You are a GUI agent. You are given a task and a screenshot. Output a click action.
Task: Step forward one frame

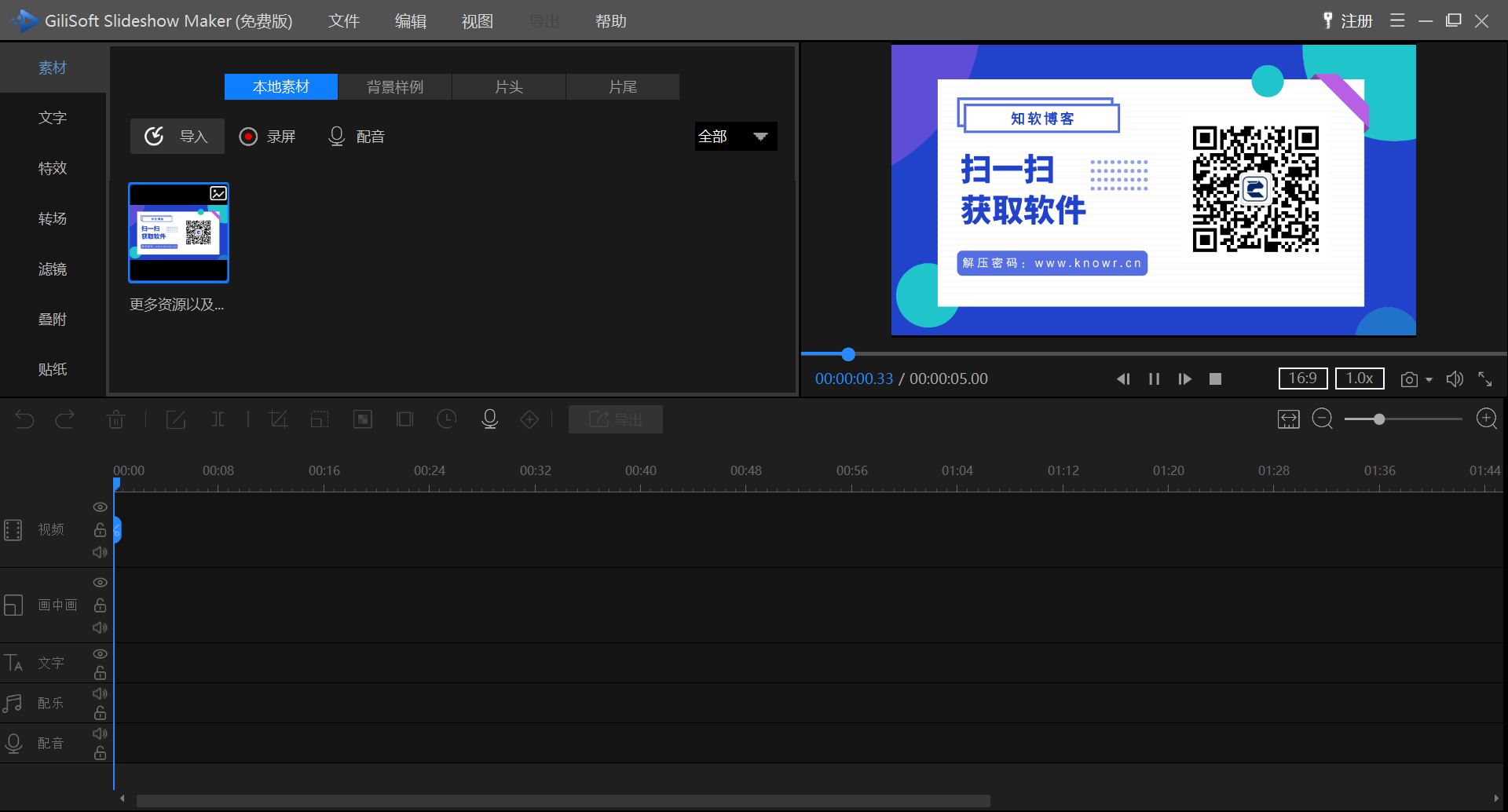[1184, 379]
